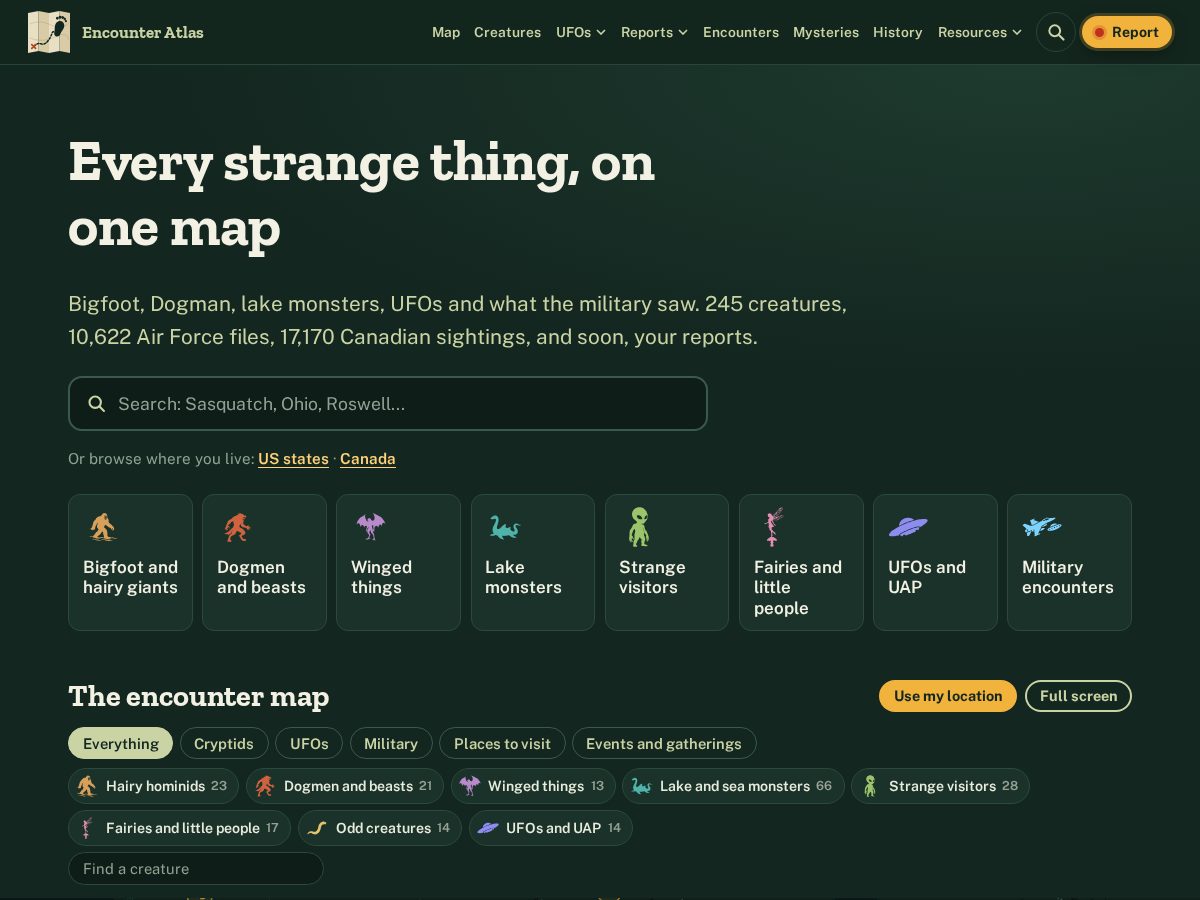The width and height of the screenshot is (1200, 900).
Task: Click the sea serpent icon in Lake monsters card
Action: pyautogui.click(x=505, y=527)
